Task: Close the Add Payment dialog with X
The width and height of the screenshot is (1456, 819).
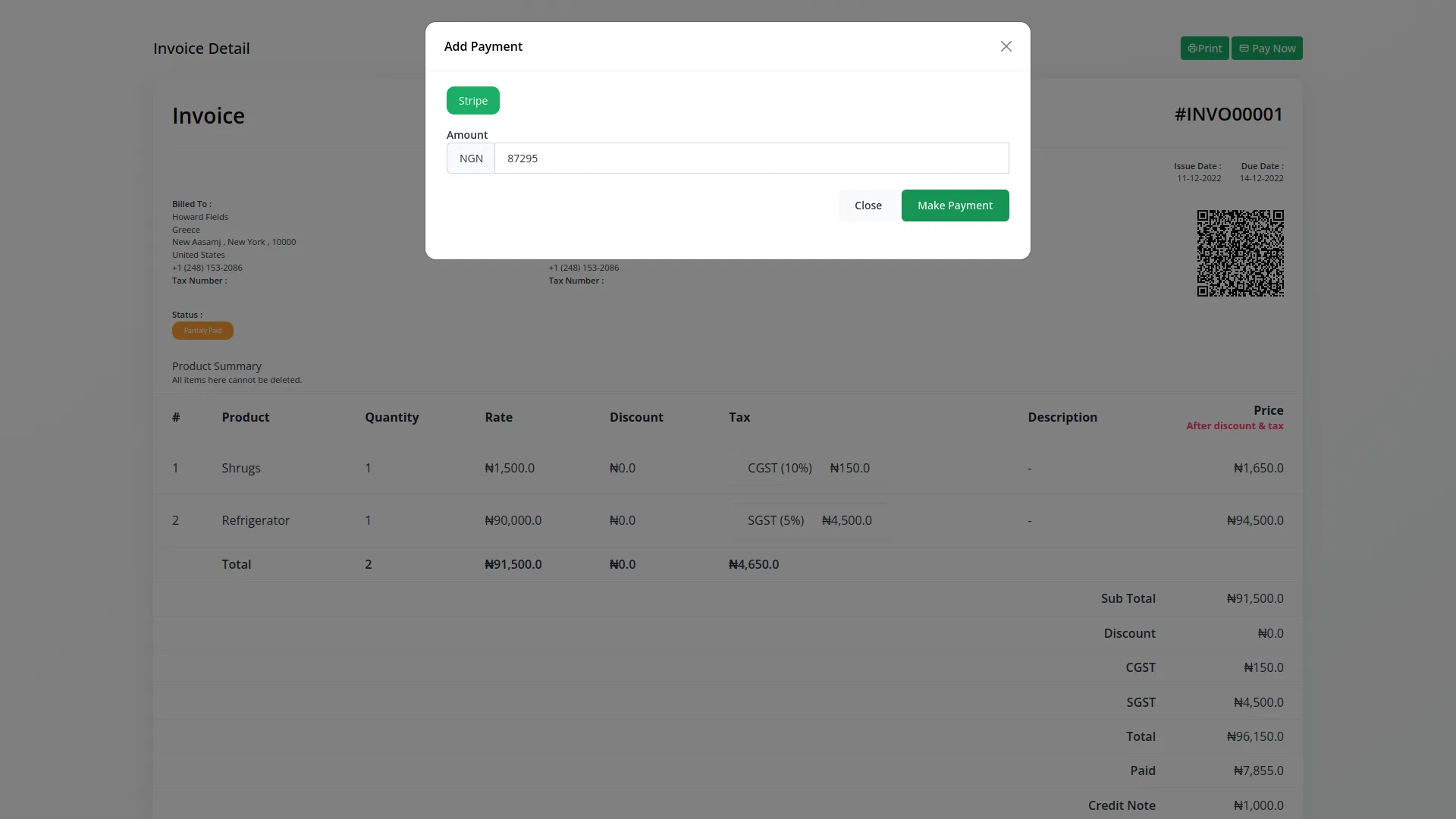Action: (x=1006, y=46)
